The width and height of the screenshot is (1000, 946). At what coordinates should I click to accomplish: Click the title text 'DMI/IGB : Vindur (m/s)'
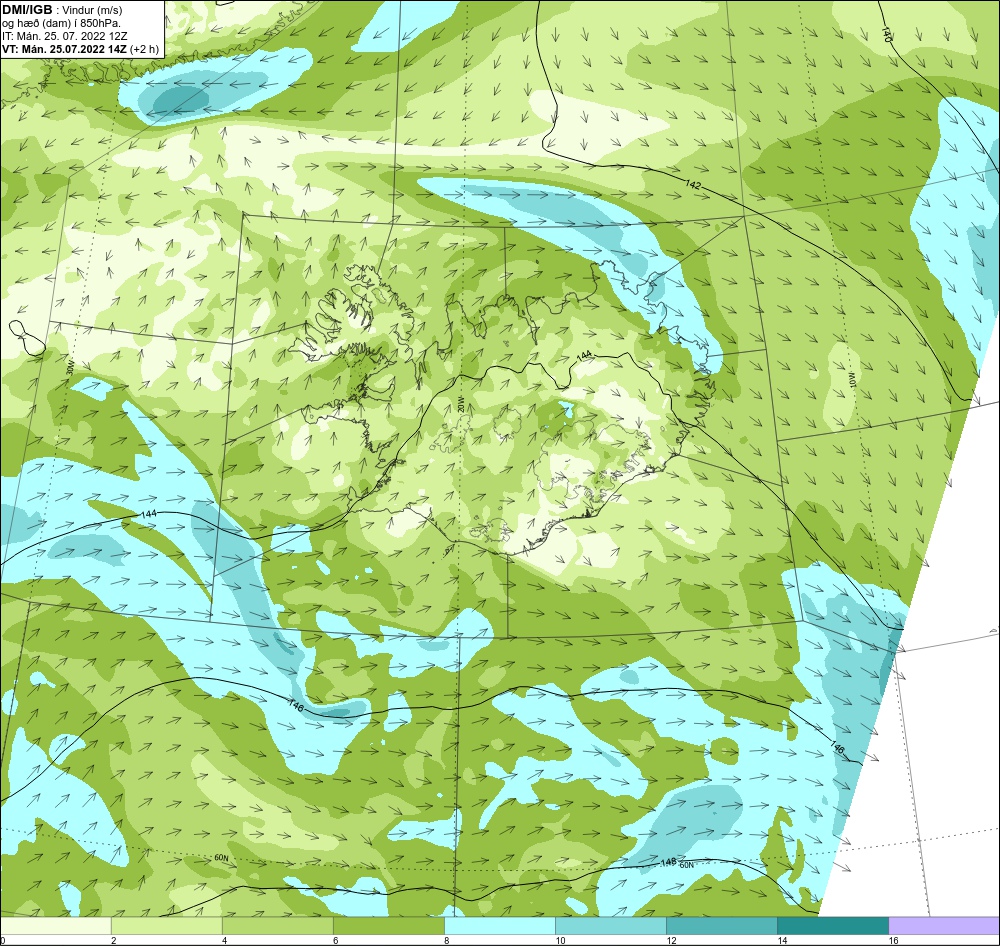[x=62, y=10]
